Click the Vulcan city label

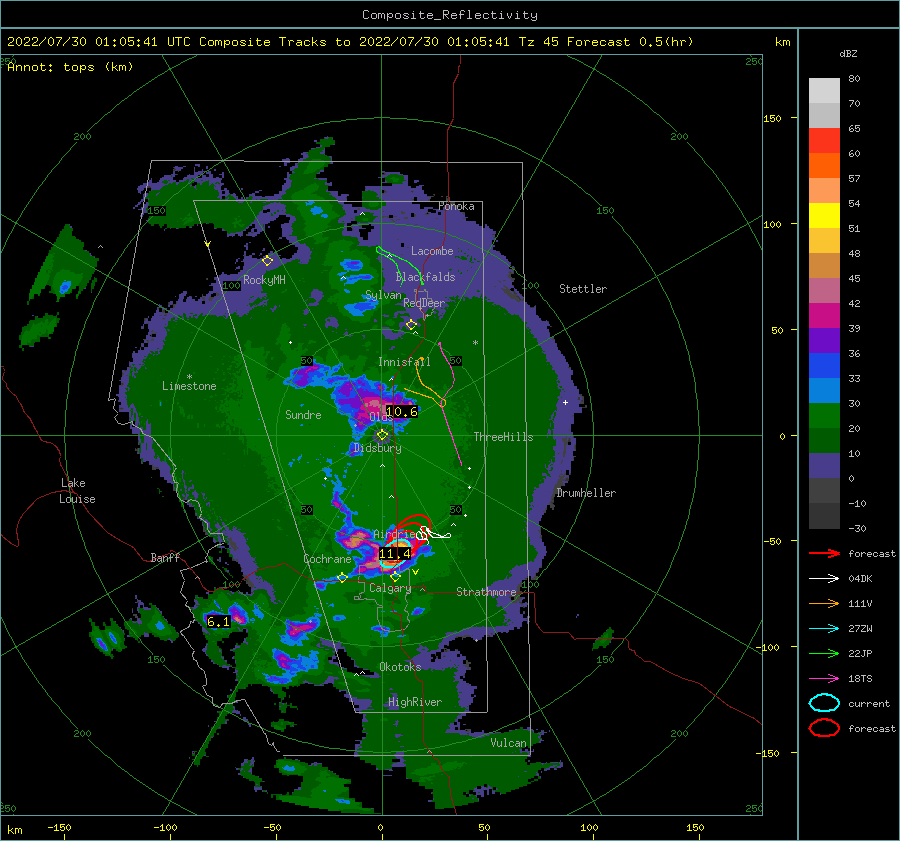tap(509, 743)
